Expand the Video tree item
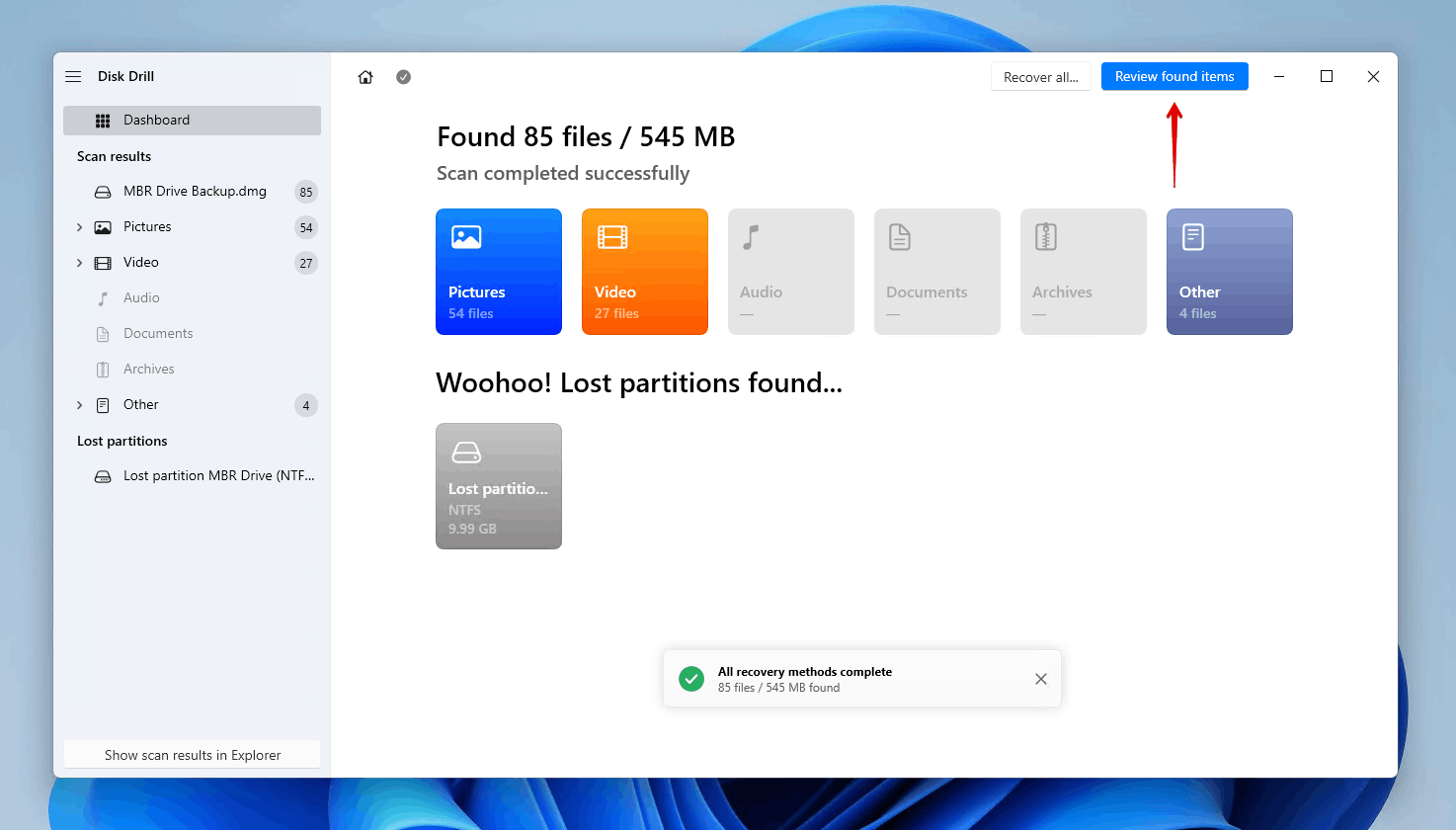This screenshot has height=830, width=1456. [x=80, y=263]
